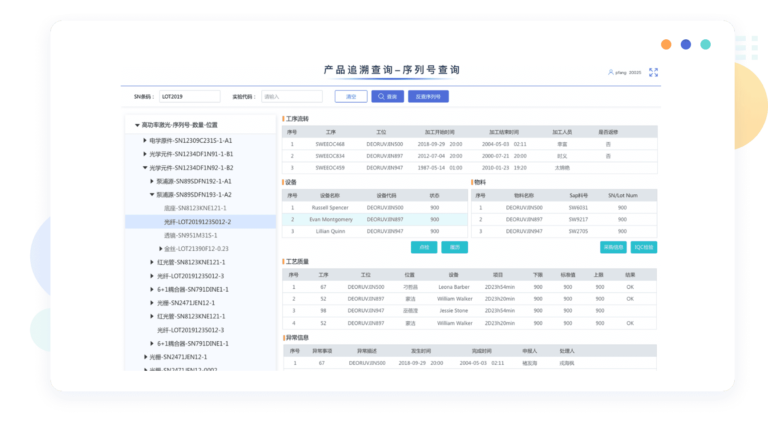
Task: Click 工序 value 98 in 工艺质量 table
Action: 323,310
